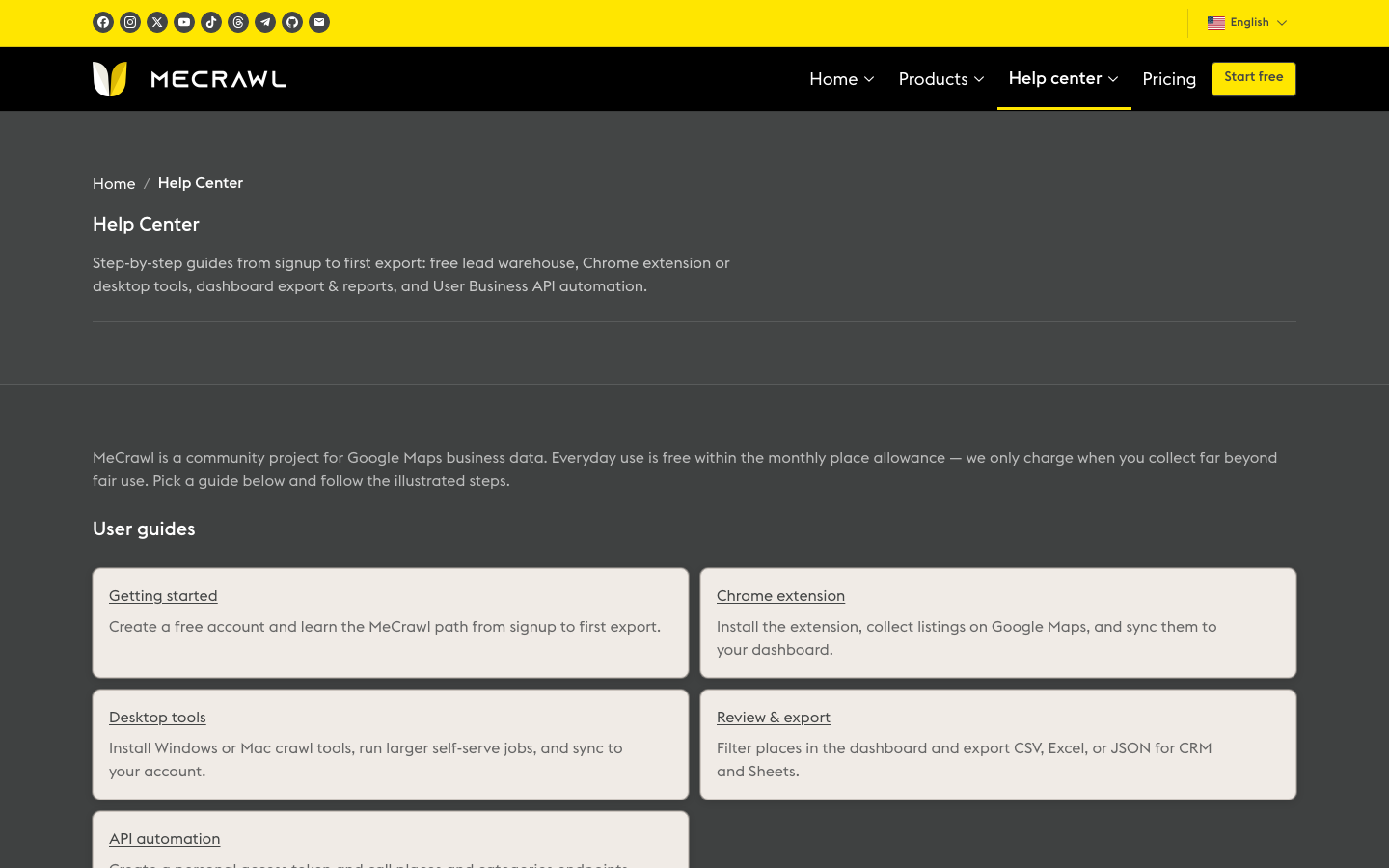Click the 'Install Windows or Mac crawl tools' text
1389x868 pixels.
[x=366, y=760]
